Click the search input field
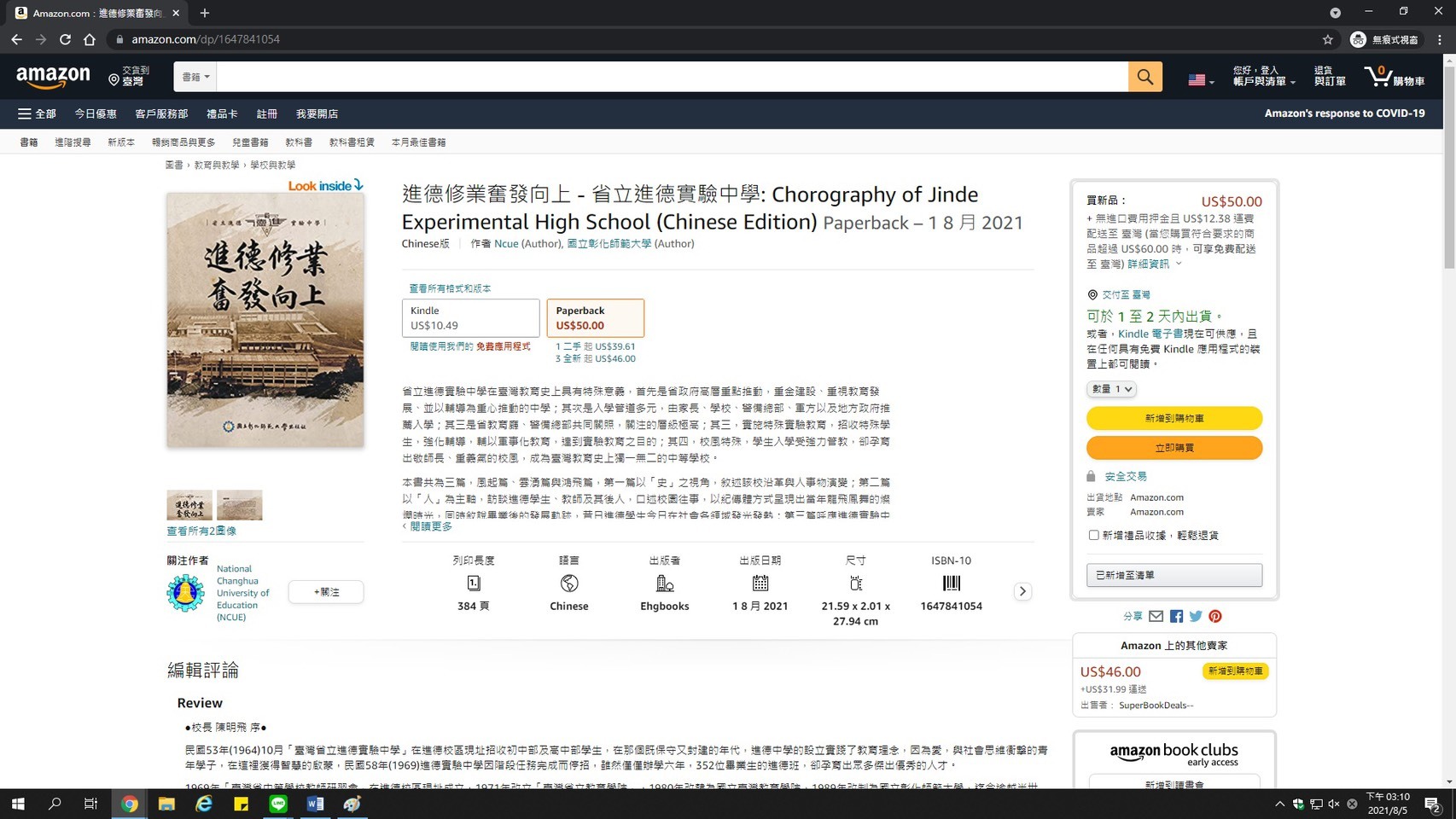Viewport: 1456px width, 819px height. pyautogui.click(x=673, y=77)
